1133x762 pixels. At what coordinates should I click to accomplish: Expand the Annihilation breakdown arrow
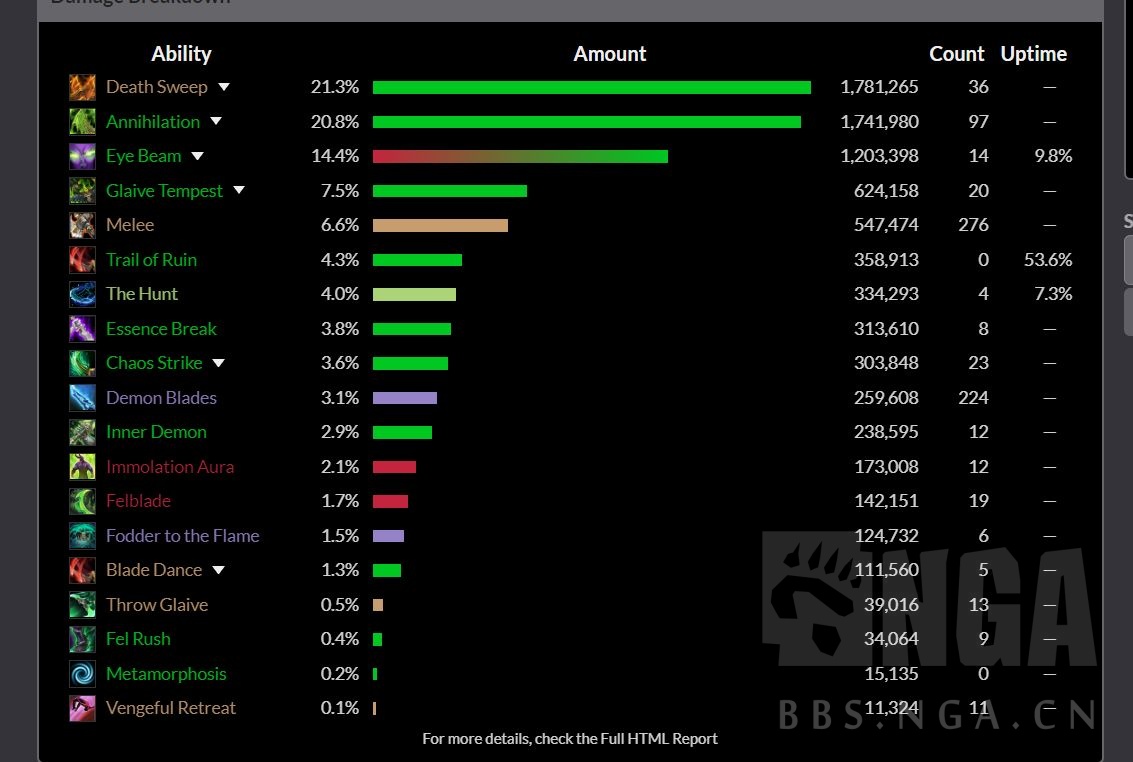(216, 122)
